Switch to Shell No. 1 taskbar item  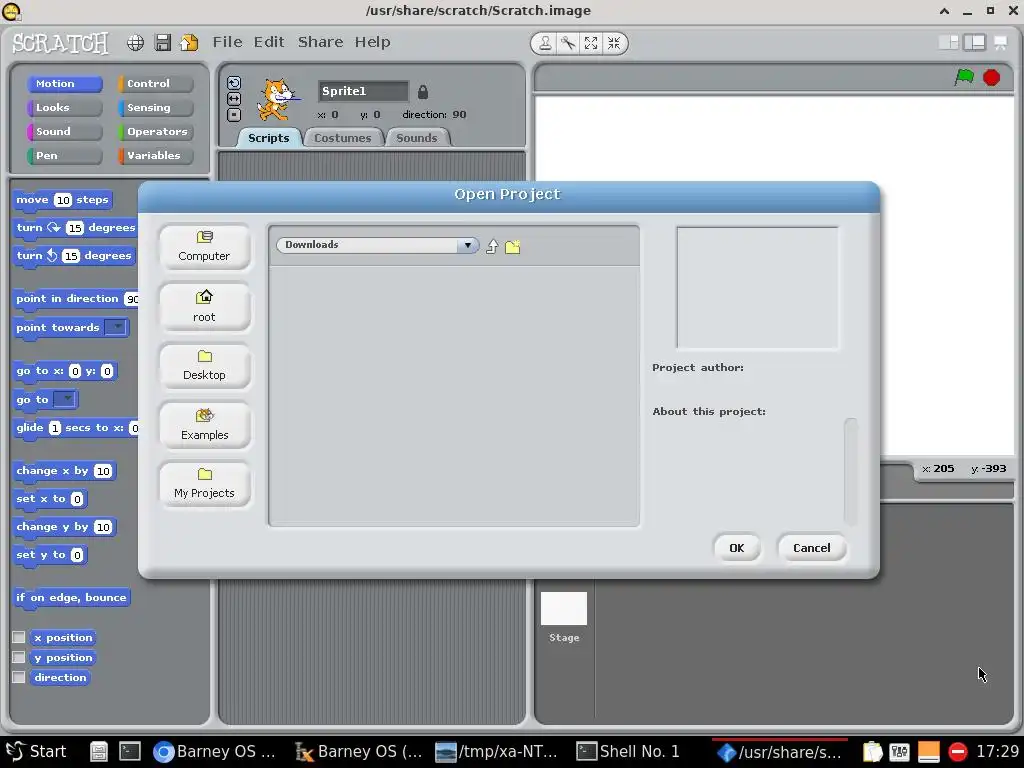(628, 752)
